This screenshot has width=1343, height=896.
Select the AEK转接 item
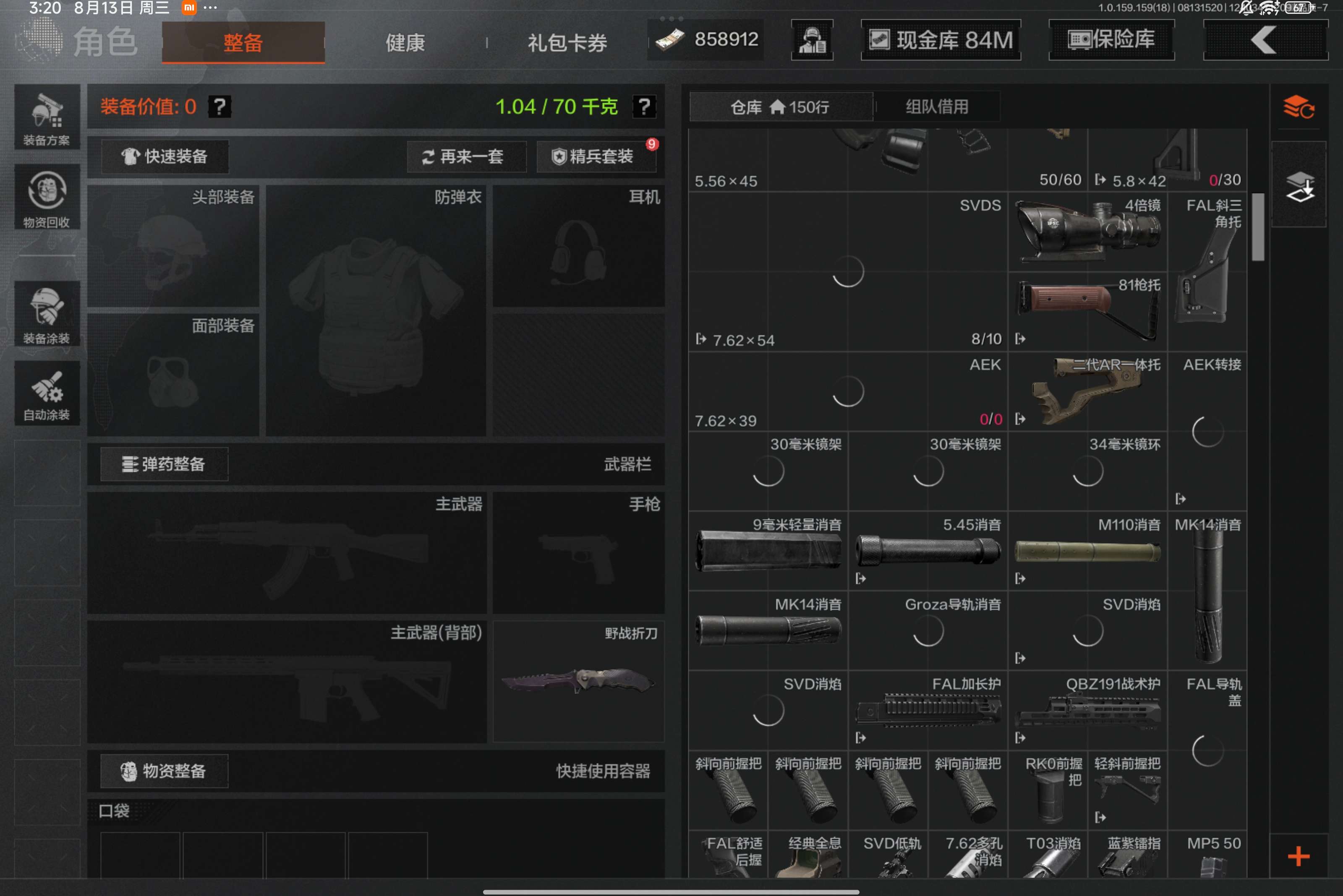pyautogui.click(x=1207, y=431)
